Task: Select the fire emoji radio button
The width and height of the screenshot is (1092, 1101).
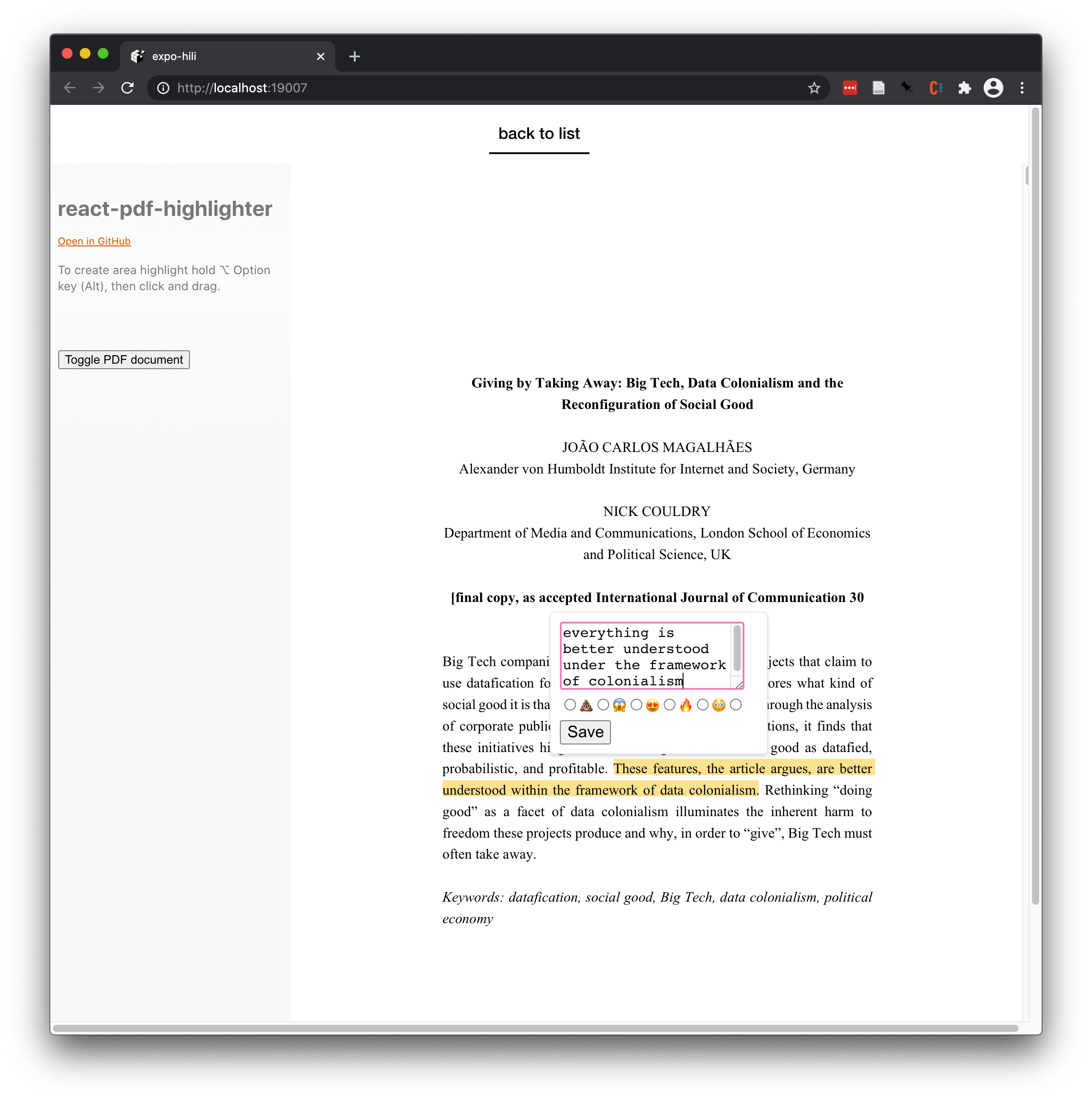Action: [669, 705]
